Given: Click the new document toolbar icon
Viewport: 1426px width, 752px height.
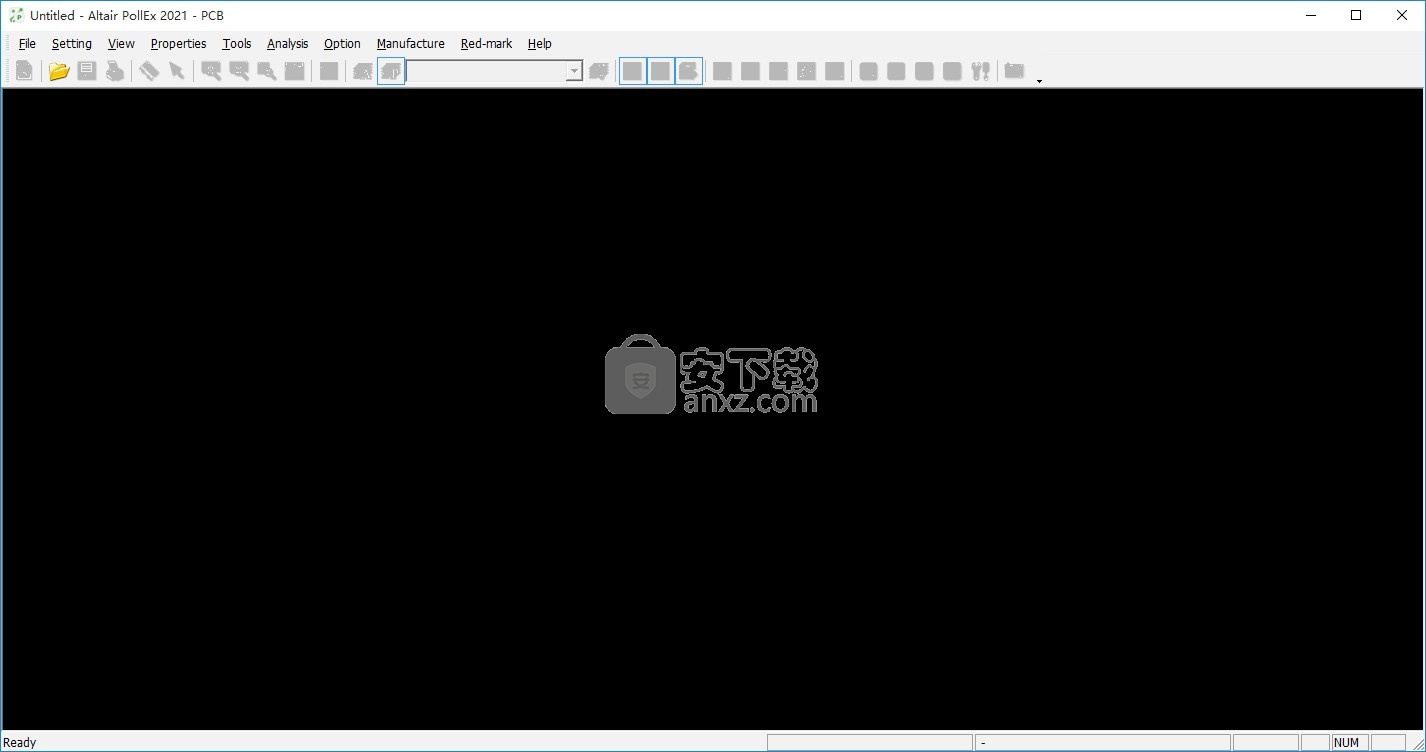Looking at the screenshot, I should point(24,71).
